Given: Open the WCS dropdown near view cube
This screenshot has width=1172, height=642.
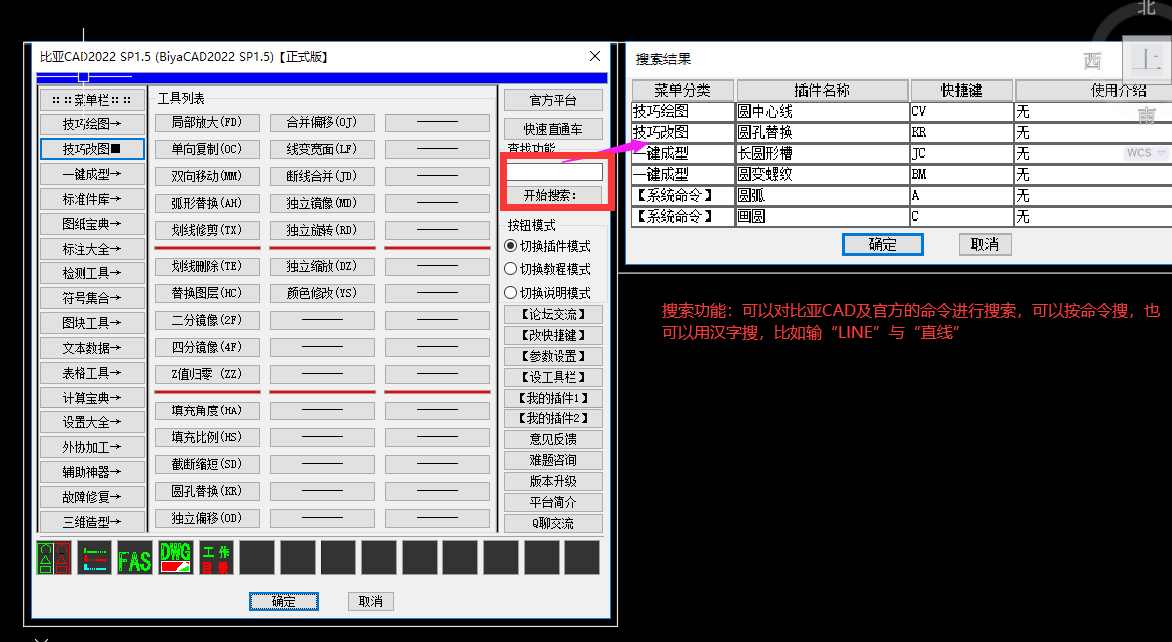Looking at the screenshot, I should click(1146, 152).
